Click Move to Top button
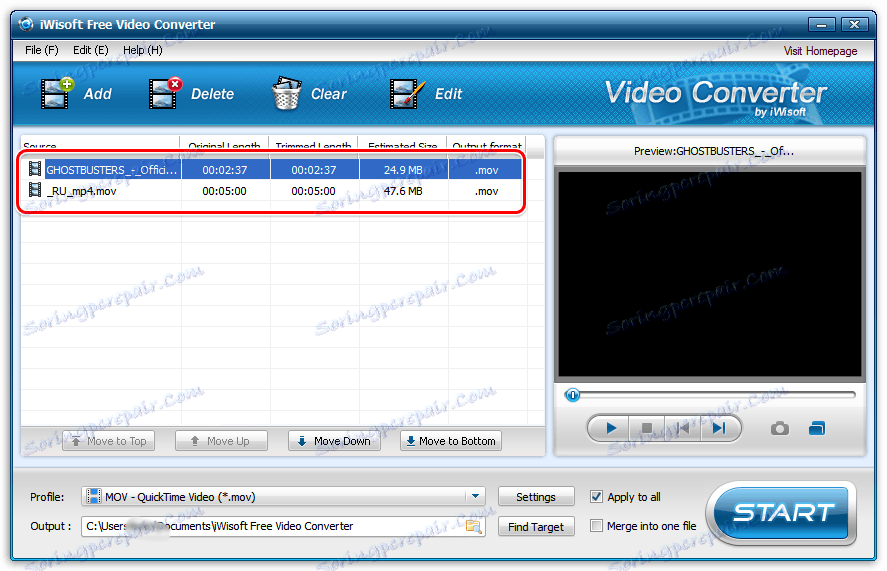 pyautogui.click(x=109, y=441)
